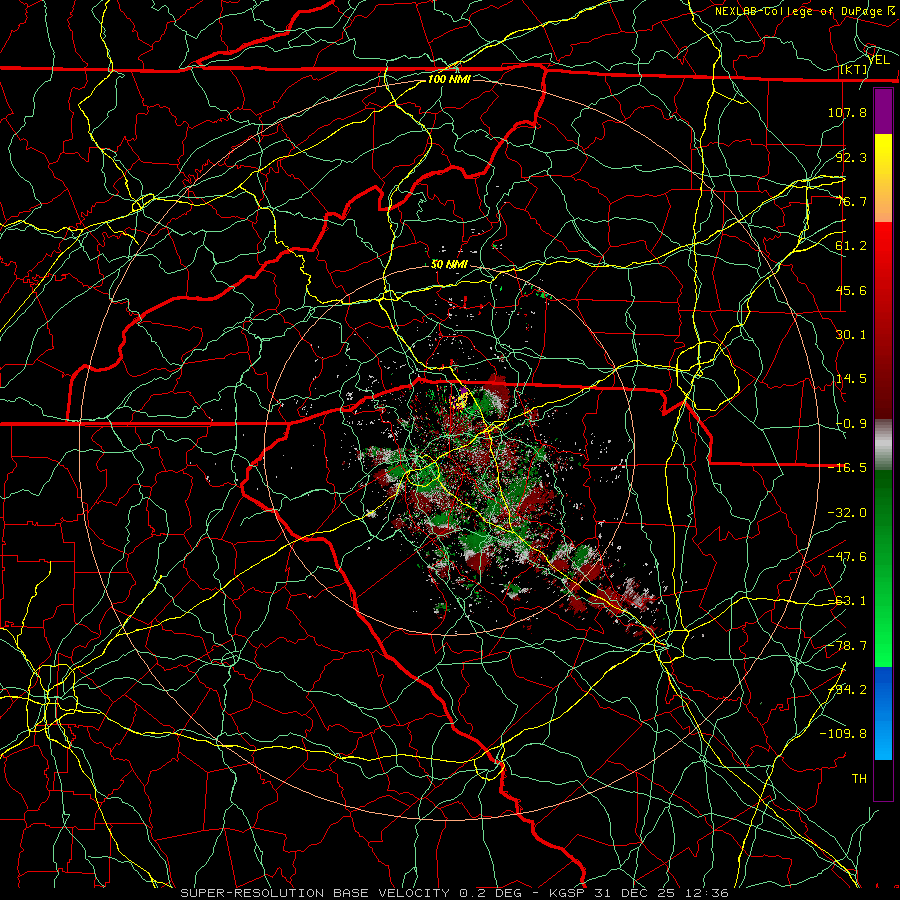
Task: Click the purple and yellow velocity cluster on radar
Action: [460, 398]
